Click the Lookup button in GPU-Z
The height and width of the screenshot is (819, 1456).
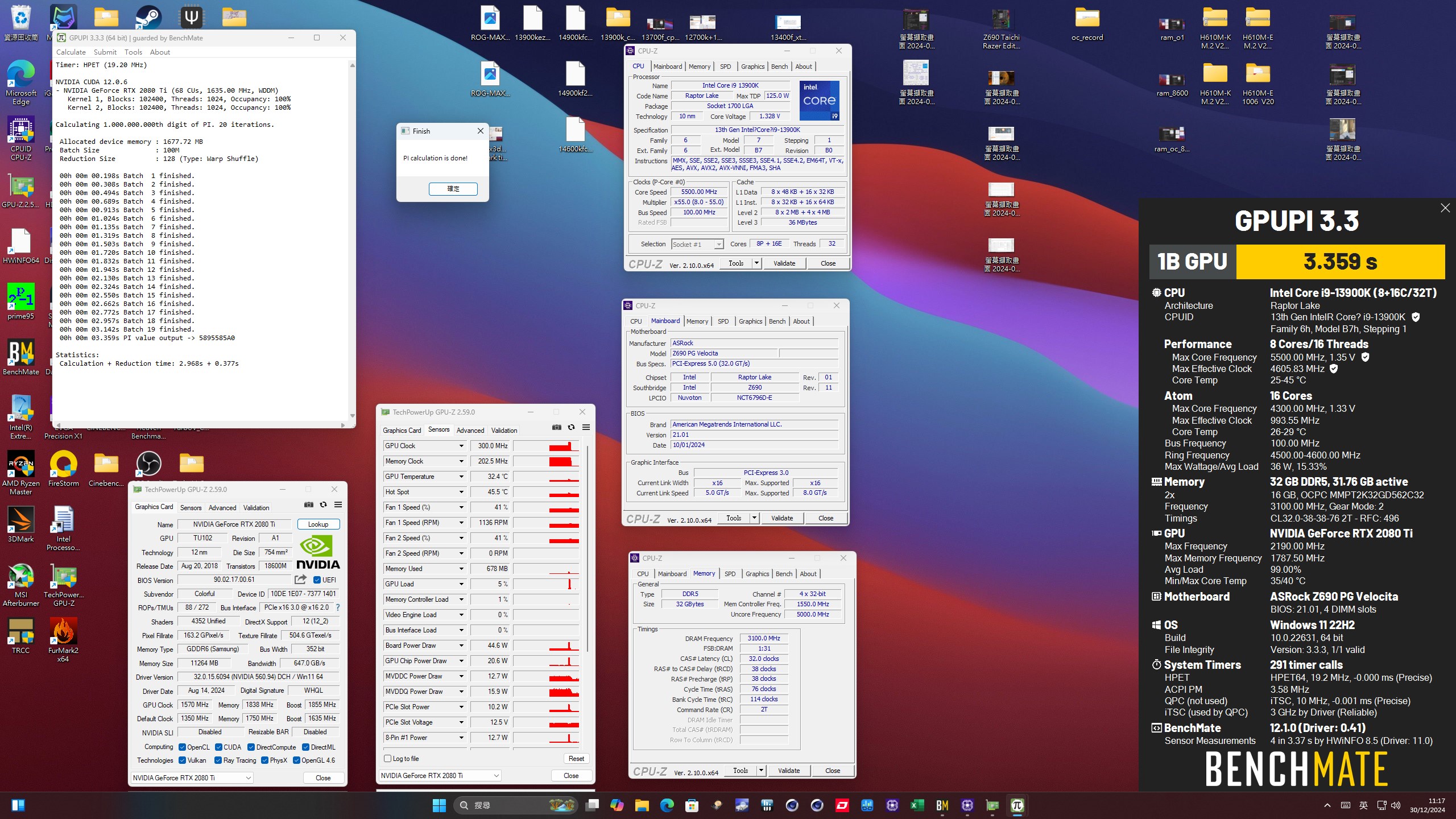coord(318,524)
